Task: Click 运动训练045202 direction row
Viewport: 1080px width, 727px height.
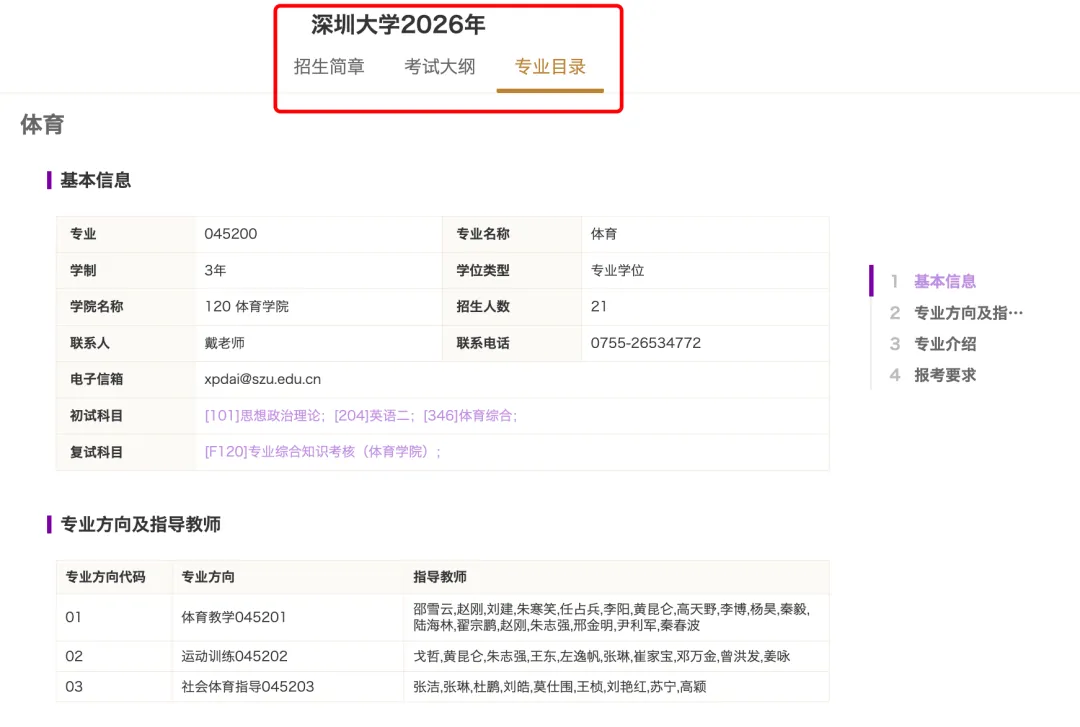Action: (x=234, y=656)
